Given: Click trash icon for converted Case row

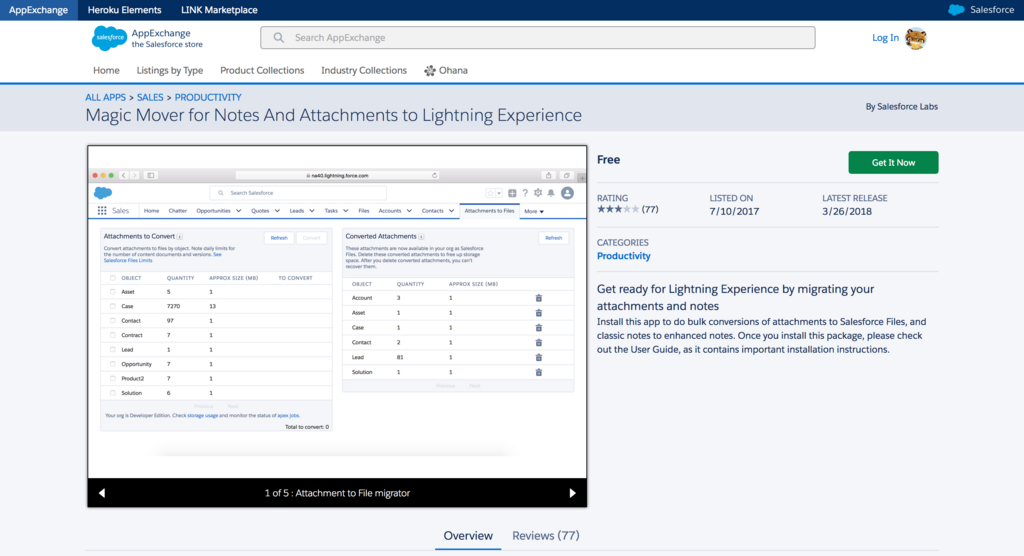Looking at the screenshot, I should point(539,327).
